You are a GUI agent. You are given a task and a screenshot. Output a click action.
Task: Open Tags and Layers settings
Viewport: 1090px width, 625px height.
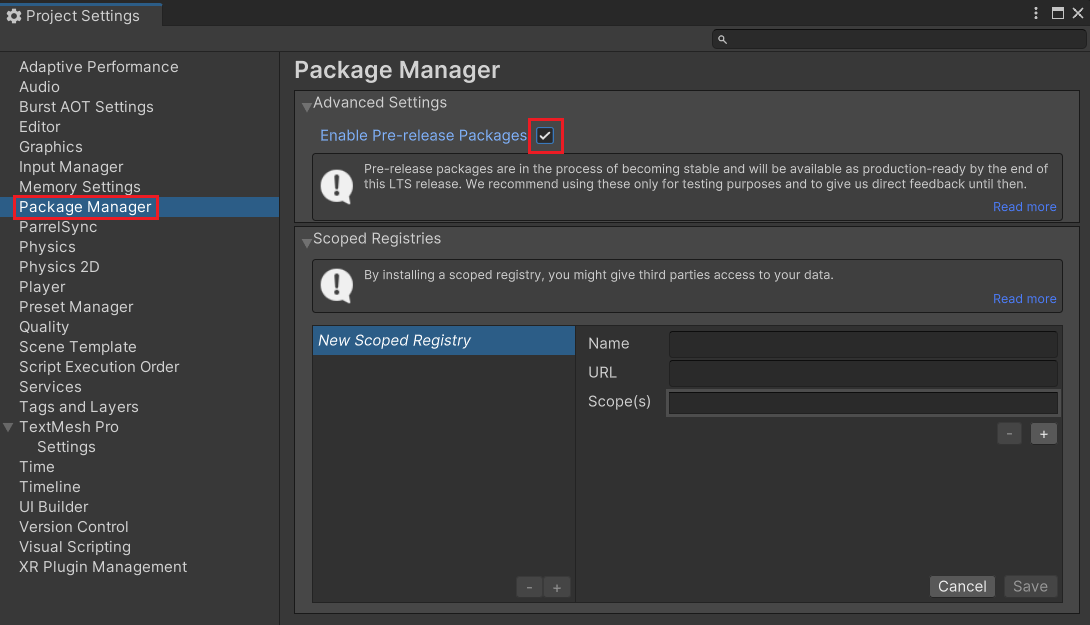(x=79, y=407)
